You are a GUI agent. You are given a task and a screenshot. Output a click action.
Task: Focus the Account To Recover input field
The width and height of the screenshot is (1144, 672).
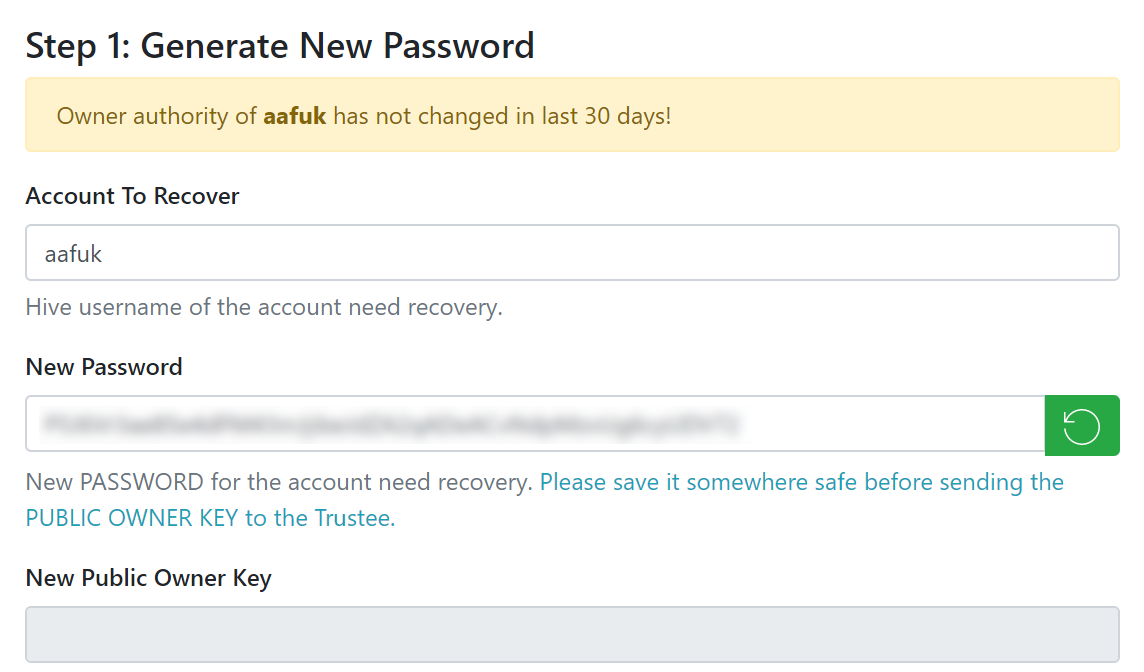[572, 252]
